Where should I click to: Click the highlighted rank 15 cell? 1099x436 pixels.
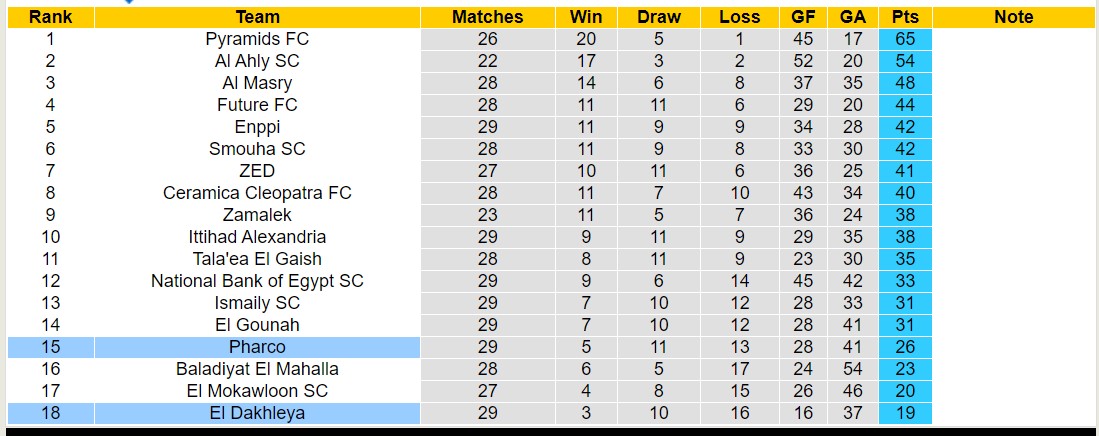50,347
